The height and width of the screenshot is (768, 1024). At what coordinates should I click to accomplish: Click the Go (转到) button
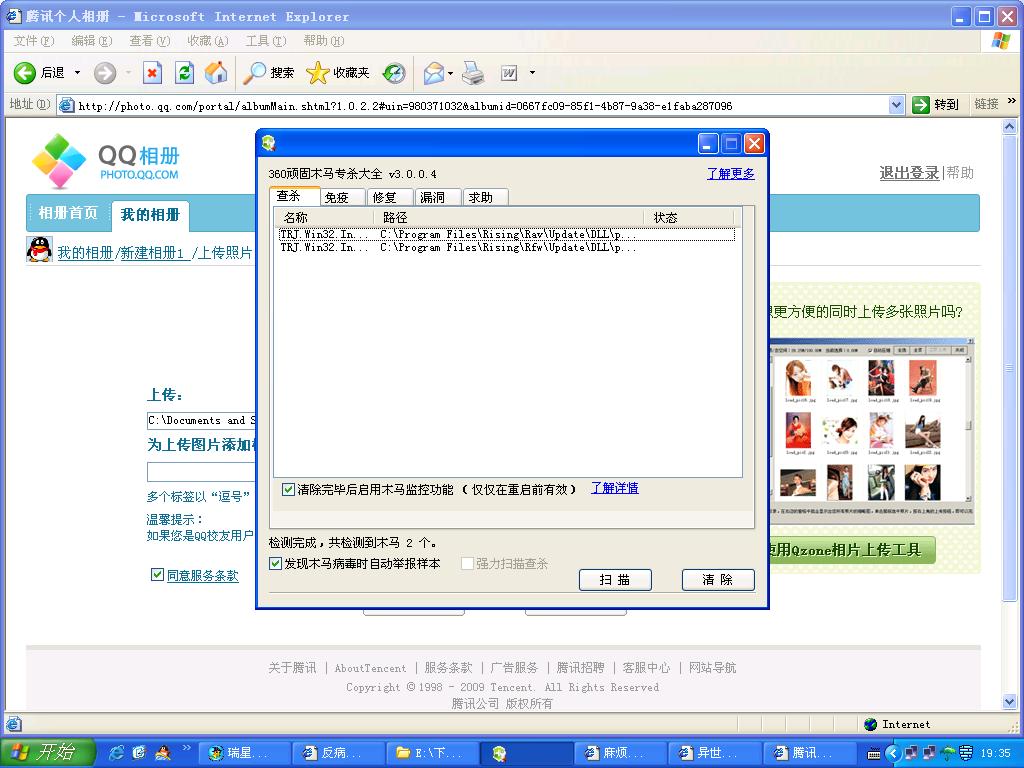[x=935, y=104]
